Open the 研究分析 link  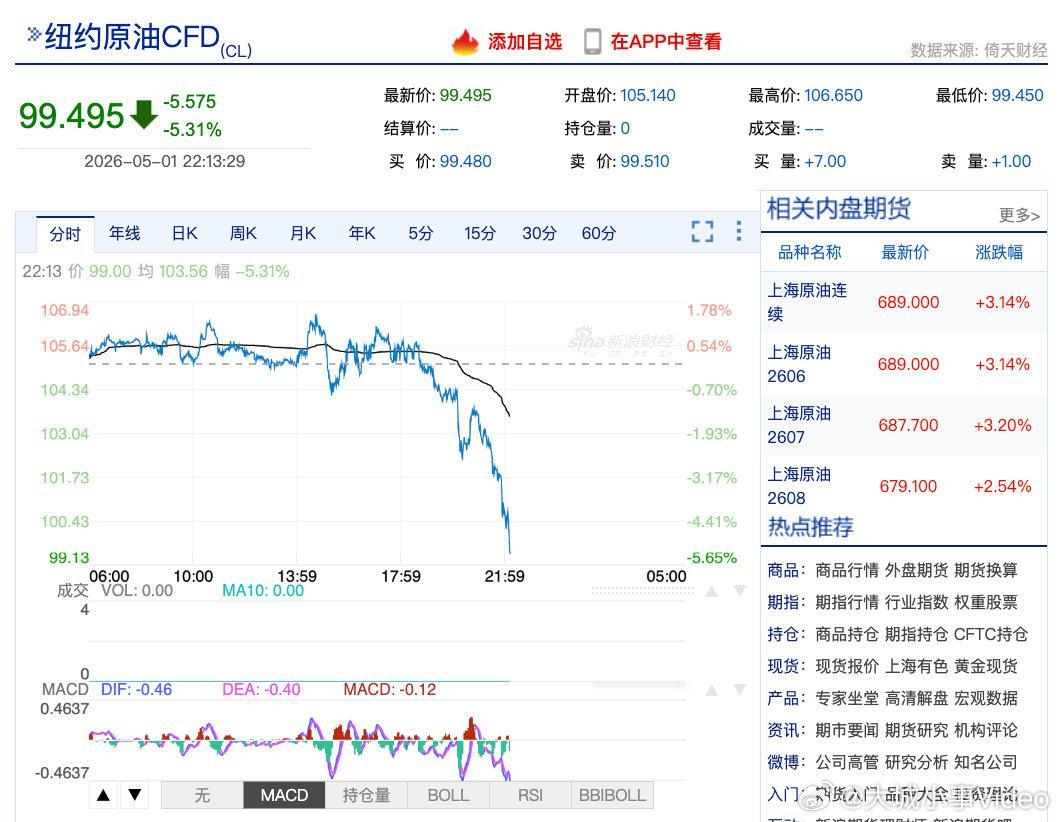pyautogui.click(x=916, y=763)
